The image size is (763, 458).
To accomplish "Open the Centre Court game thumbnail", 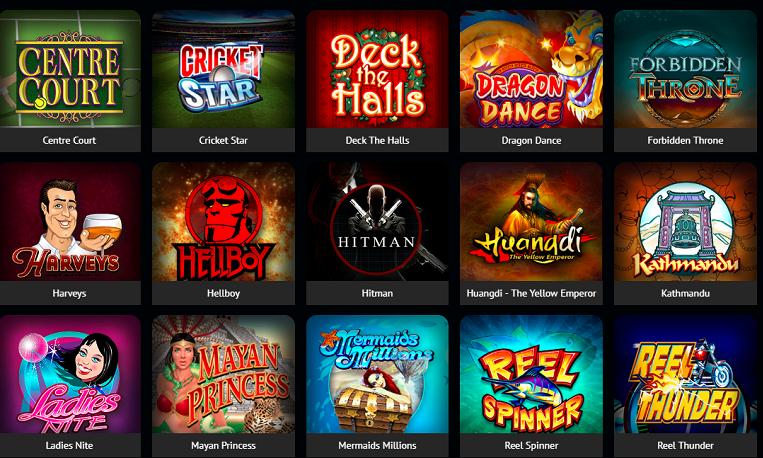I will (x=70, y=69).
